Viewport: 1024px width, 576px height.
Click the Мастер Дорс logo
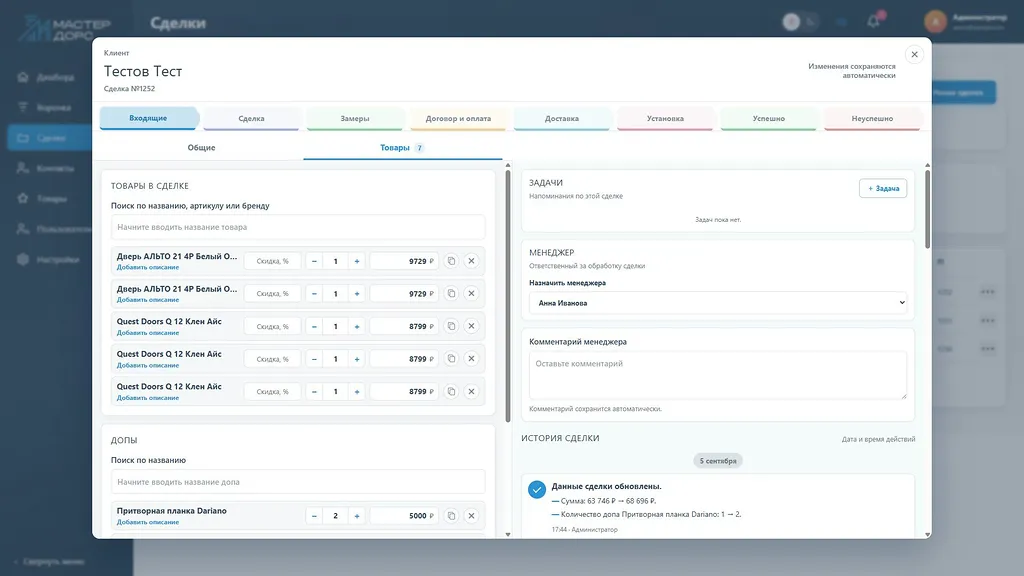pyautogui.click(x=65, y=27)
